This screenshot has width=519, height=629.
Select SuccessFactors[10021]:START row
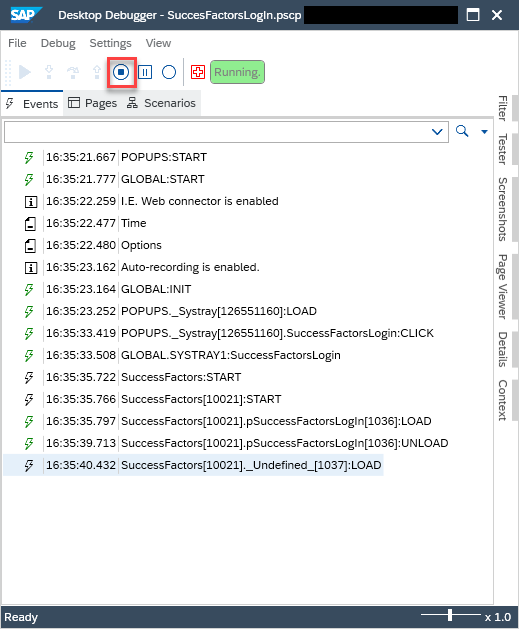(201, 400)
